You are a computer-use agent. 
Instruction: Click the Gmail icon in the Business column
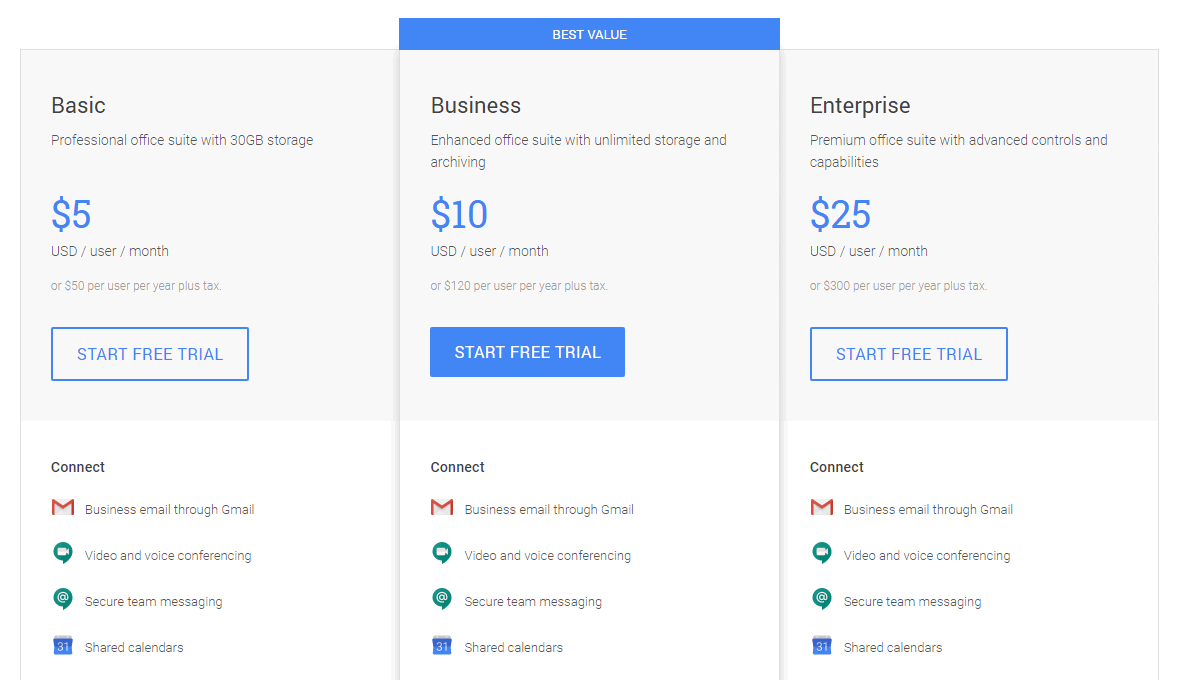(x=441, y=508)
